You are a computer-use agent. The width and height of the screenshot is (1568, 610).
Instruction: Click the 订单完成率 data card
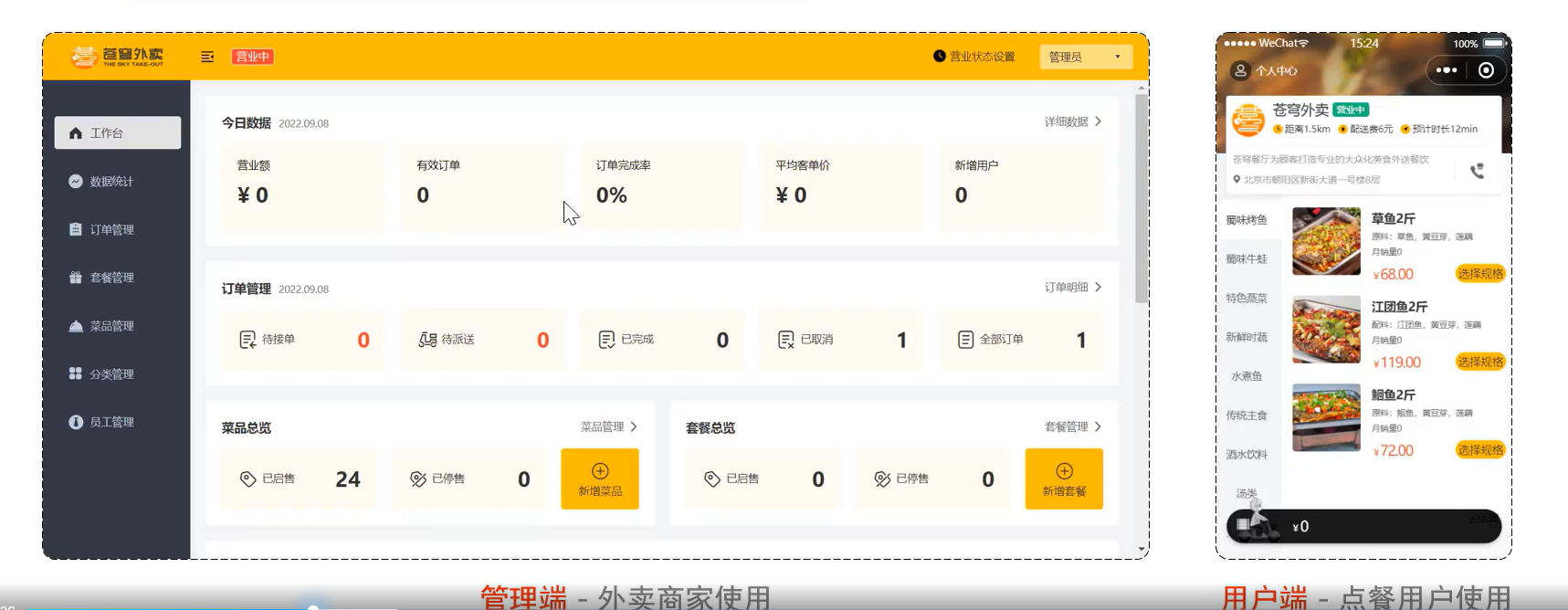tap(662, 186)
